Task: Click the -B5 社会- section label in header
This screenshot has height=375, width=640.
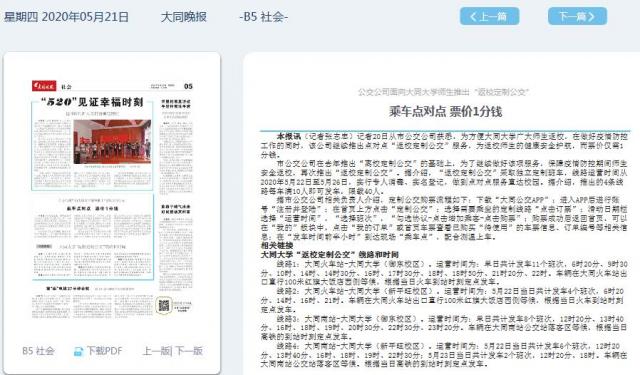Action: 264,17
